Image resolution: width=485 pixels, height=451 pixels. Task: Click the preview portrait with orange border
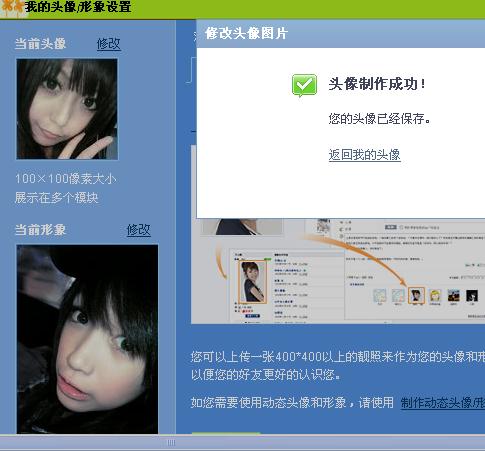(x=252, y=282)
